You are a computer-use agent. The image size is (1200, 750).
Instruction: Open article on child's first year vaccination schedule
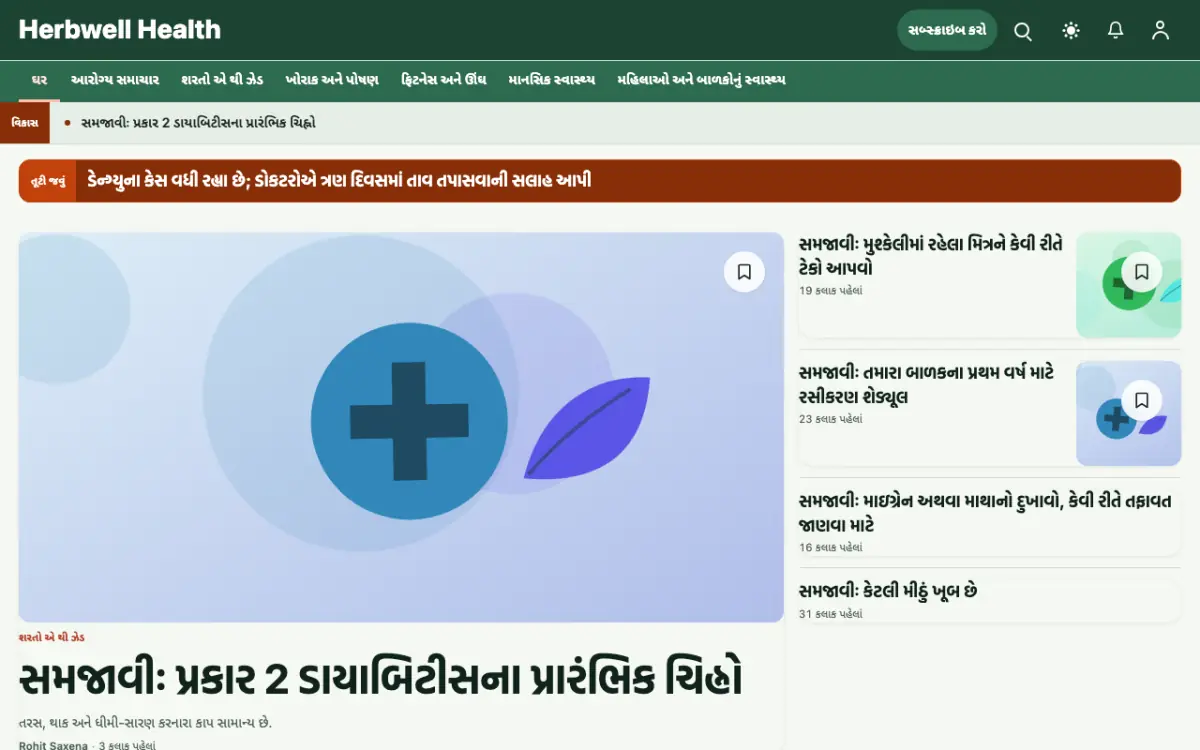click(x=926, y=384)
